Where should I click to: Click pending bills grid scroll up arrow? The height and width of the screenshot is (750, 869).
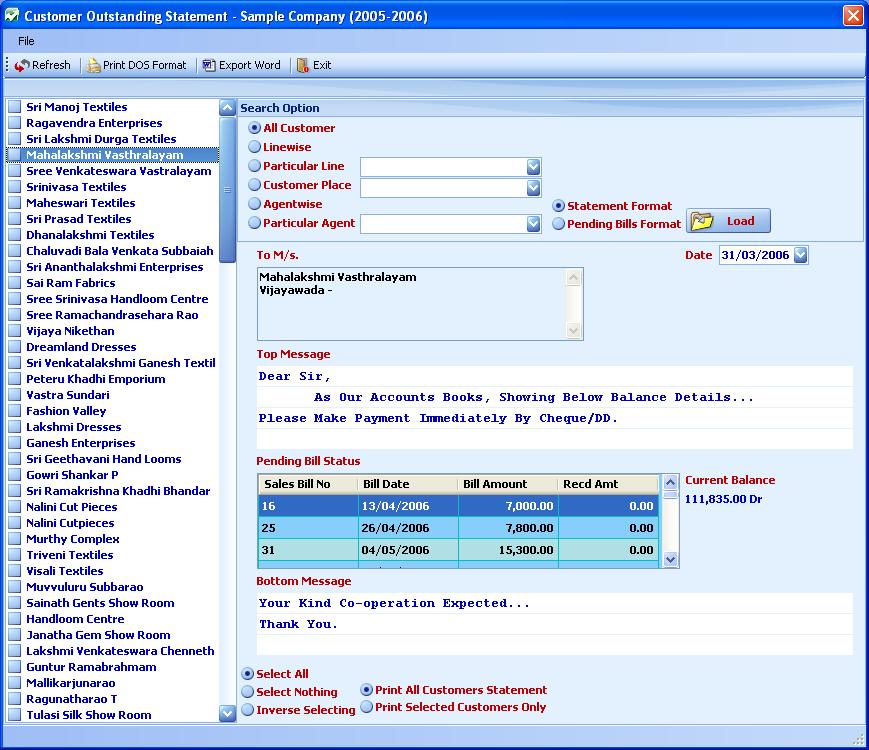671,482
